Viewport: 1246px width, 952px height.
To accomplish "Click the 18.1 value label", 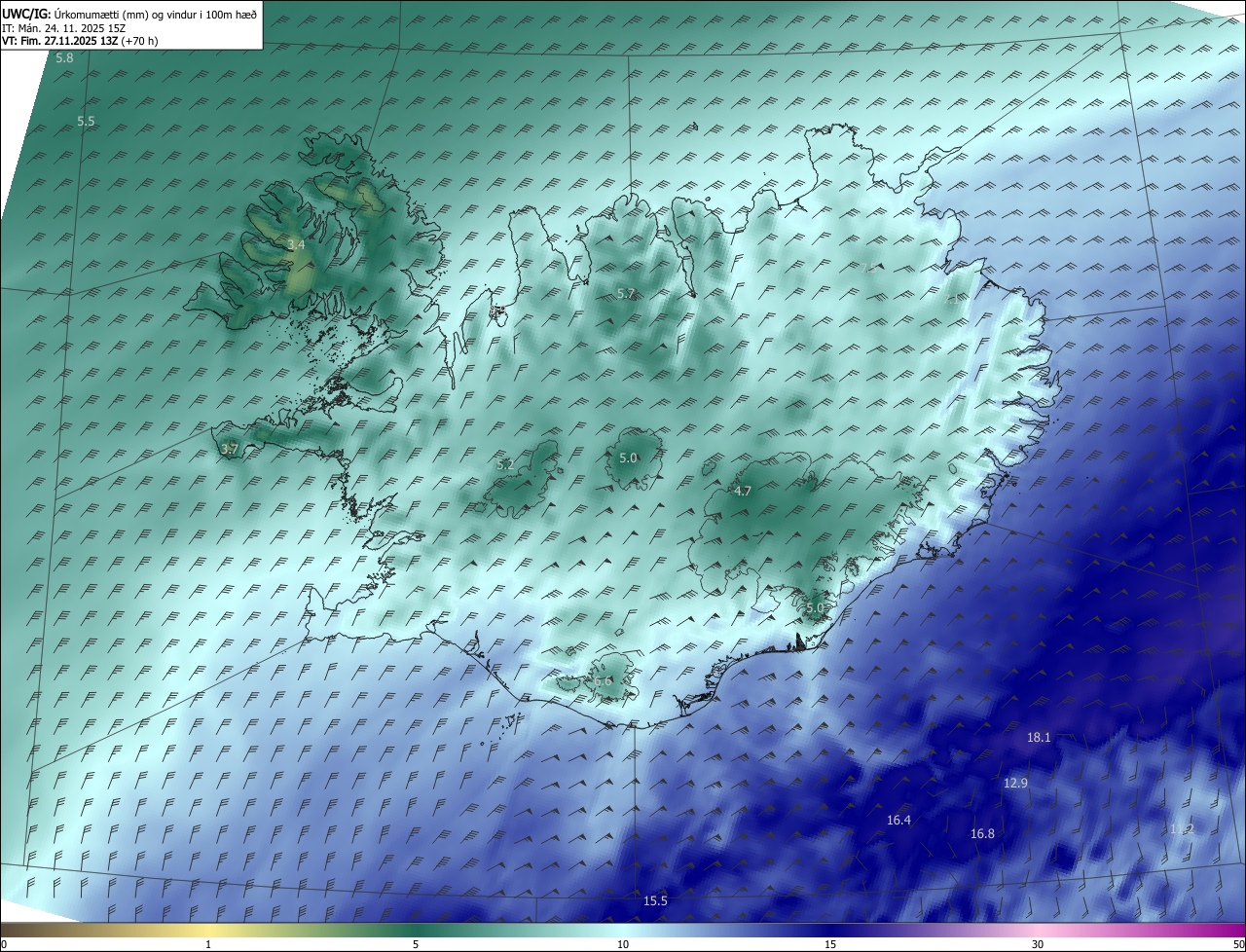I will [1039, 738].
